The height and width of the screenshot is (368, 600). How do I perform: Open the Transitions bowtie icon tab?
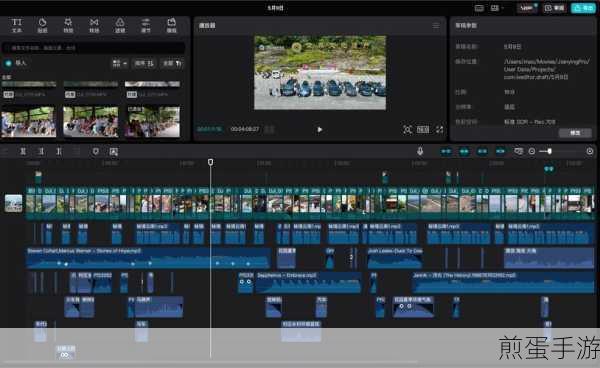point(94,25)
